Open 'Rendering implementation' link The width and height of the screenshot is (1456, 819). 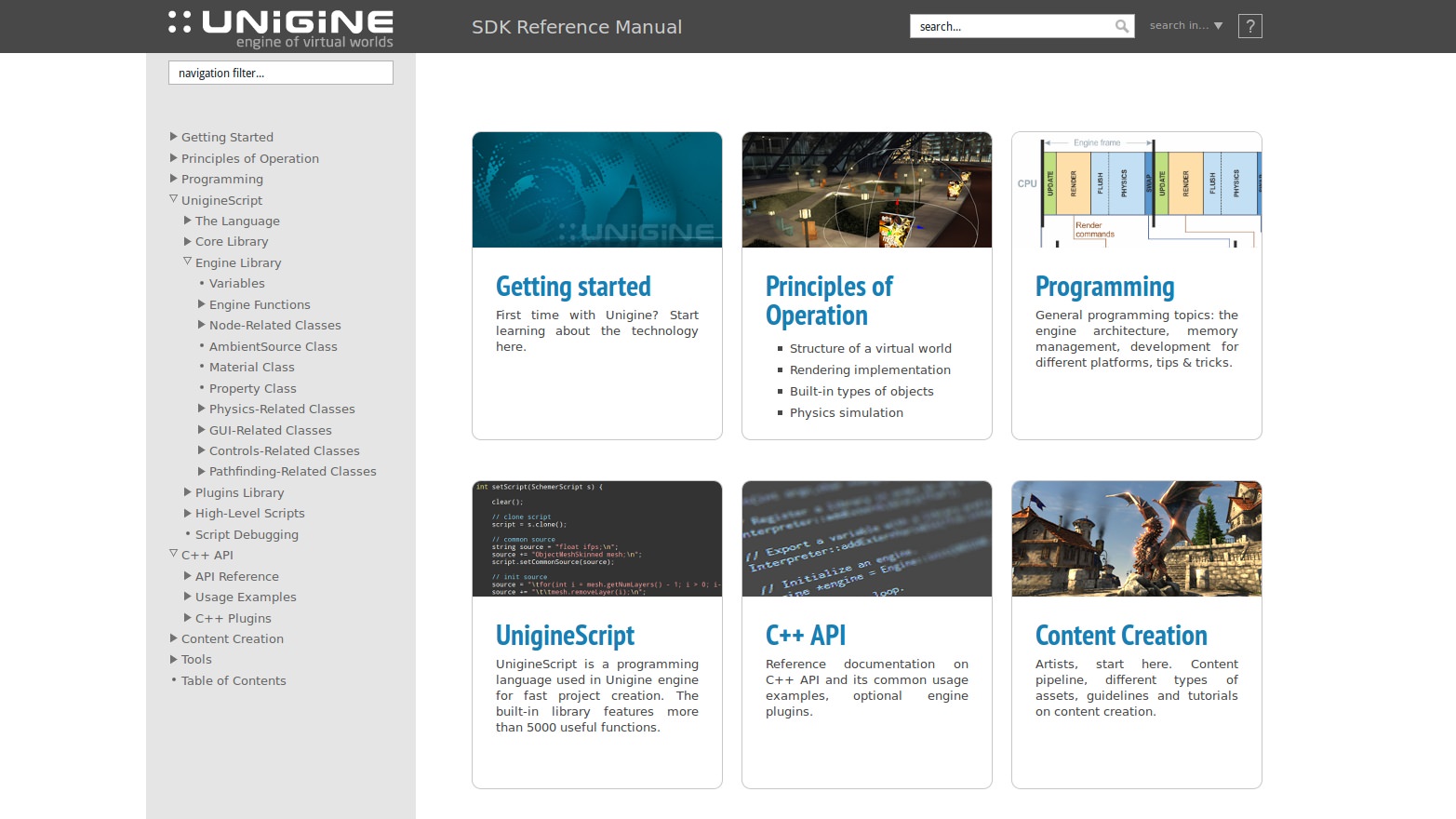[870, 369]
